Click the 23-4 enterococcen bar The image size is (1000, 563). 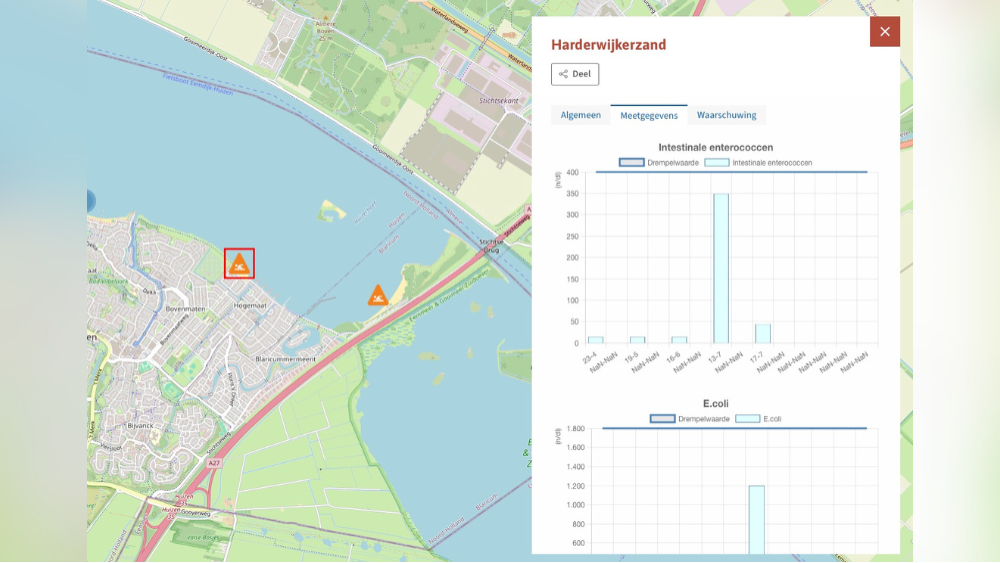(x=596, y=340)
